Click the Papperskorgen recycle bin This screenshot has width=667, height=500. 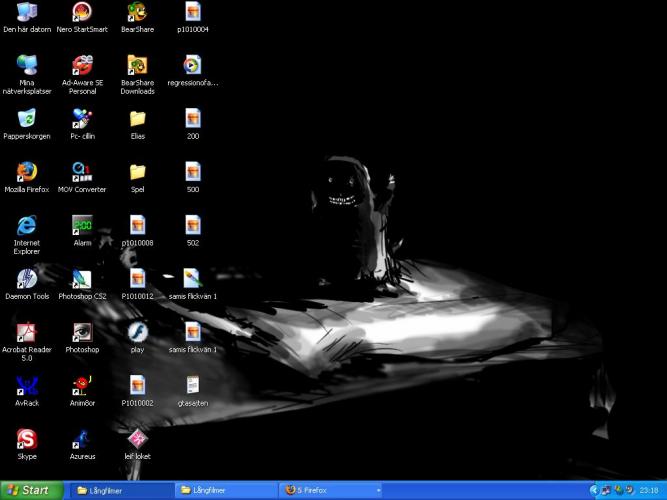click(27, 118)
